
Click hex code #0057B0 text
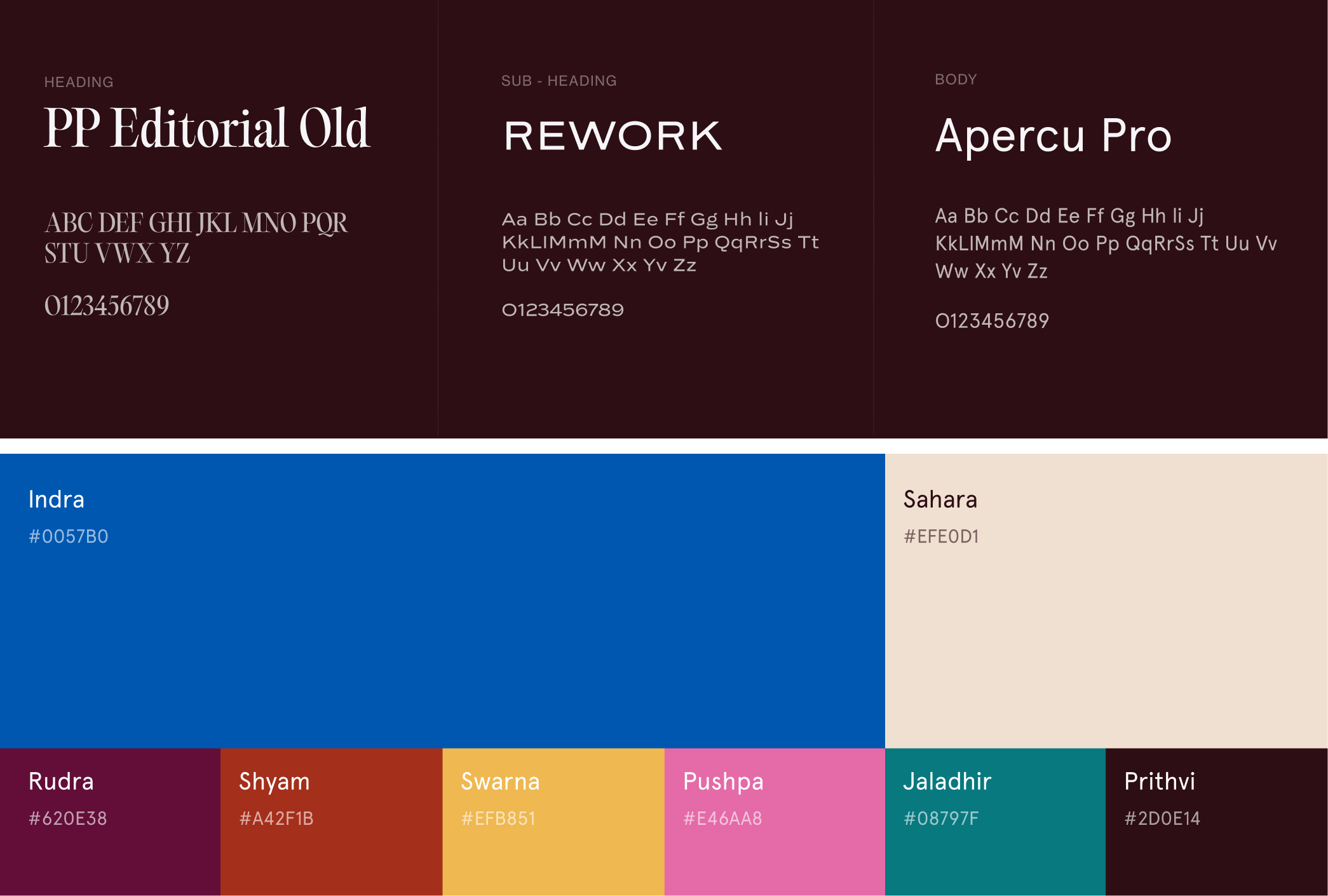point(69,537)
